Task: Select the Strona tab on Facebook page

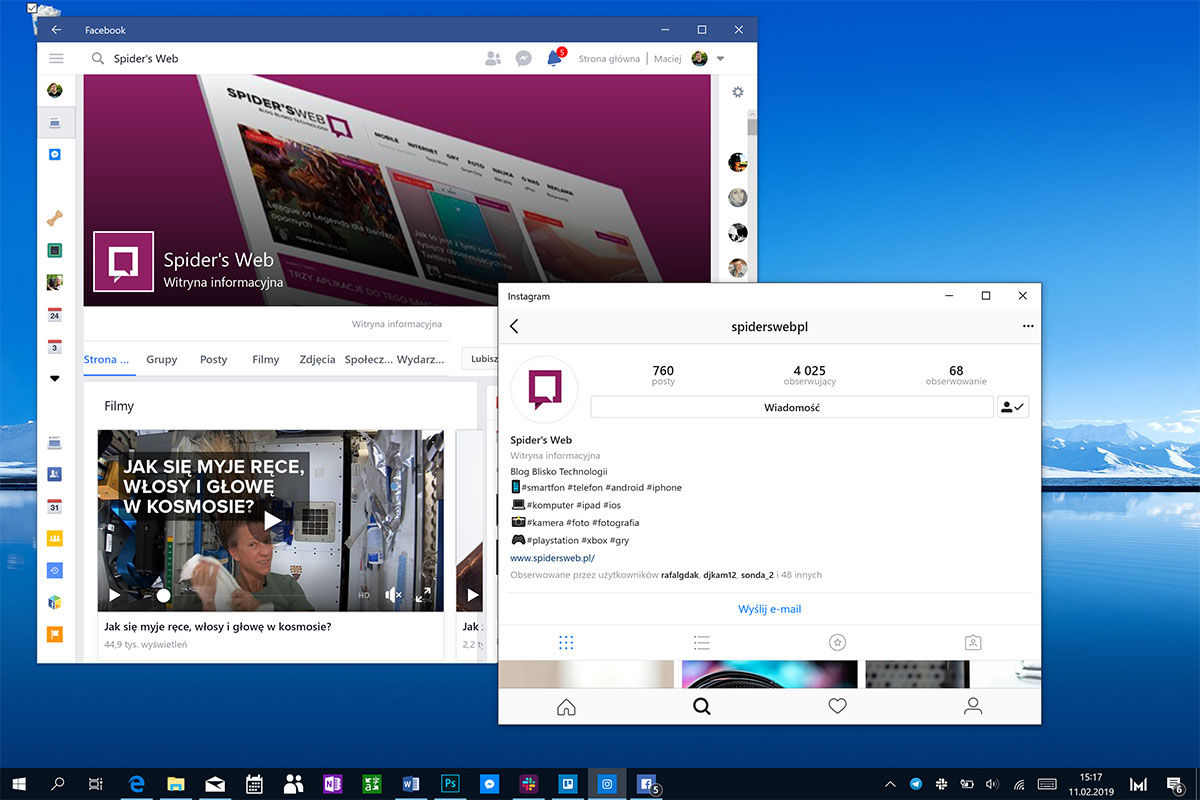Action: pos(107,359)
